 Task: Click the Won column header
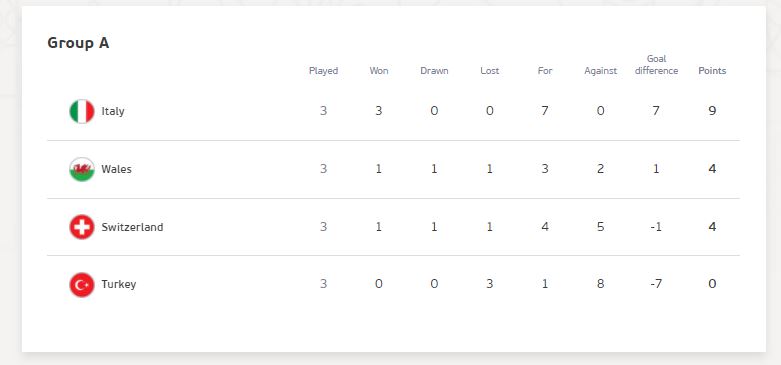379,71
